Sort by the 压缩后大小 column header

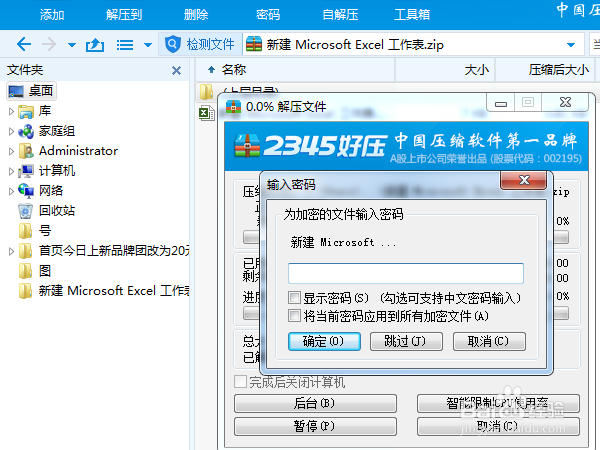[x=559, y=70]
